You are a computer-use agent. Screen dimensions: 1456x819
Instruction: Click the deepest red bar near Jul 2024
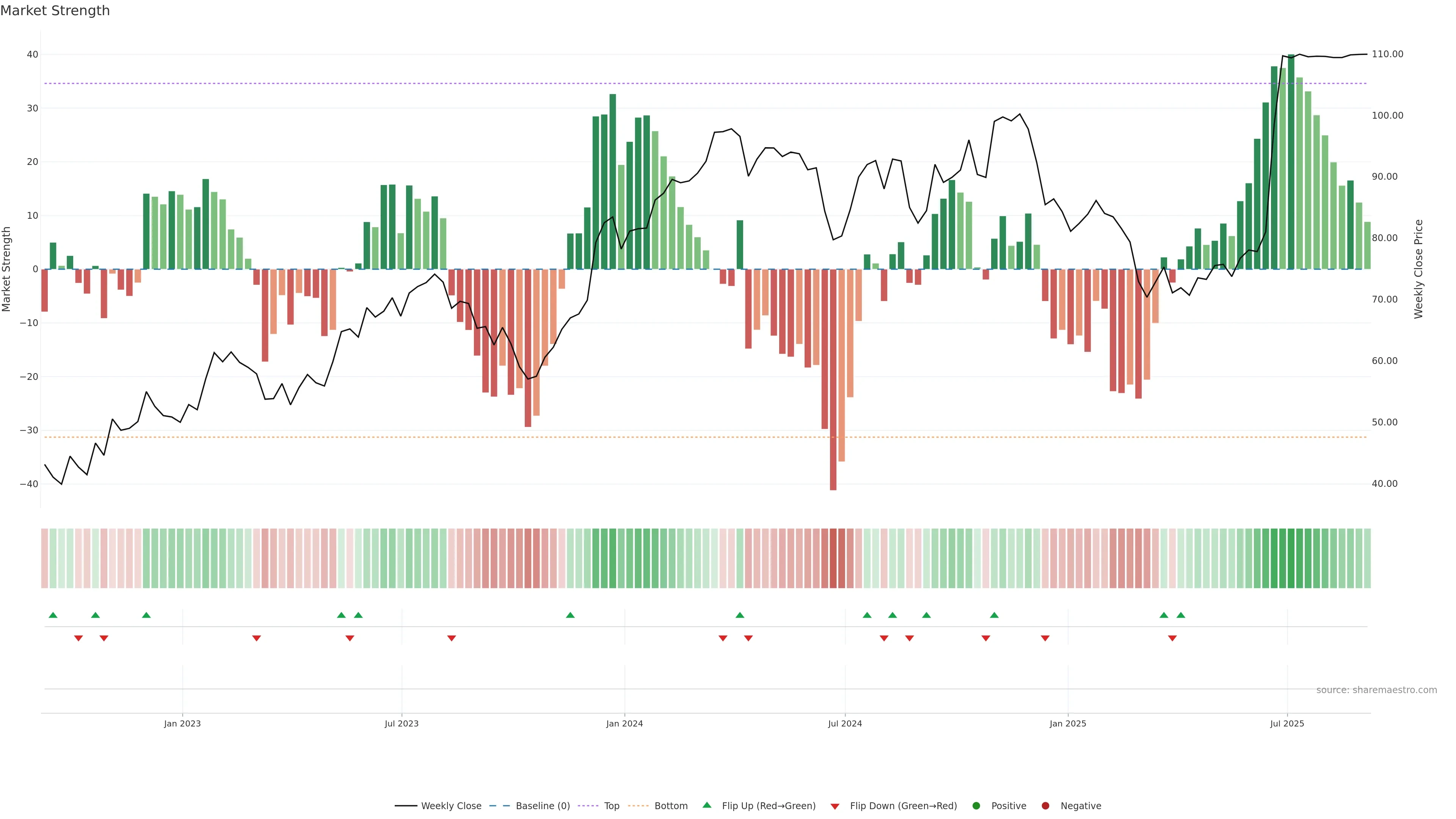(x=833, y=379)
